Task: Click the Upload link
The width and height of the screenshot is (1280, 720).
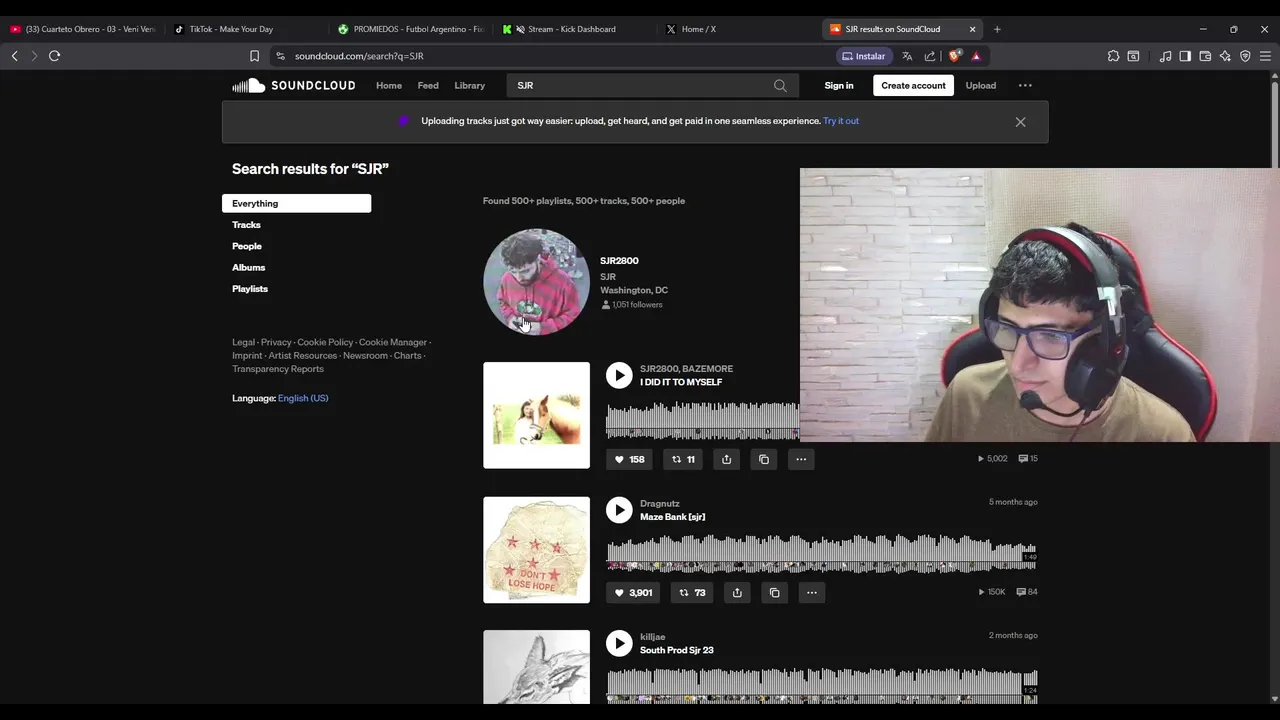Action: click(x=981, y=86)
